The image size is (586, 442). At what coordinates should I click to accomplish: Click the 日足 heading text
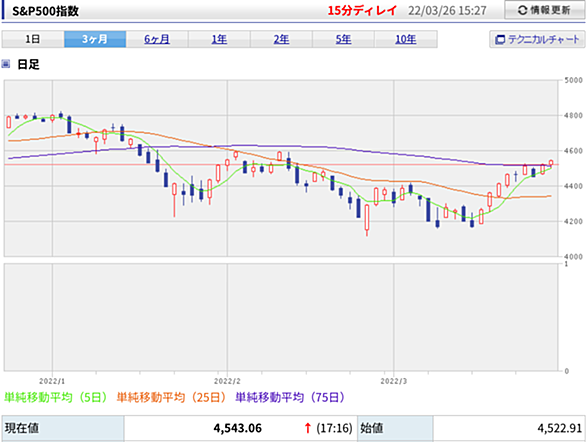click(x=28, y=64)
